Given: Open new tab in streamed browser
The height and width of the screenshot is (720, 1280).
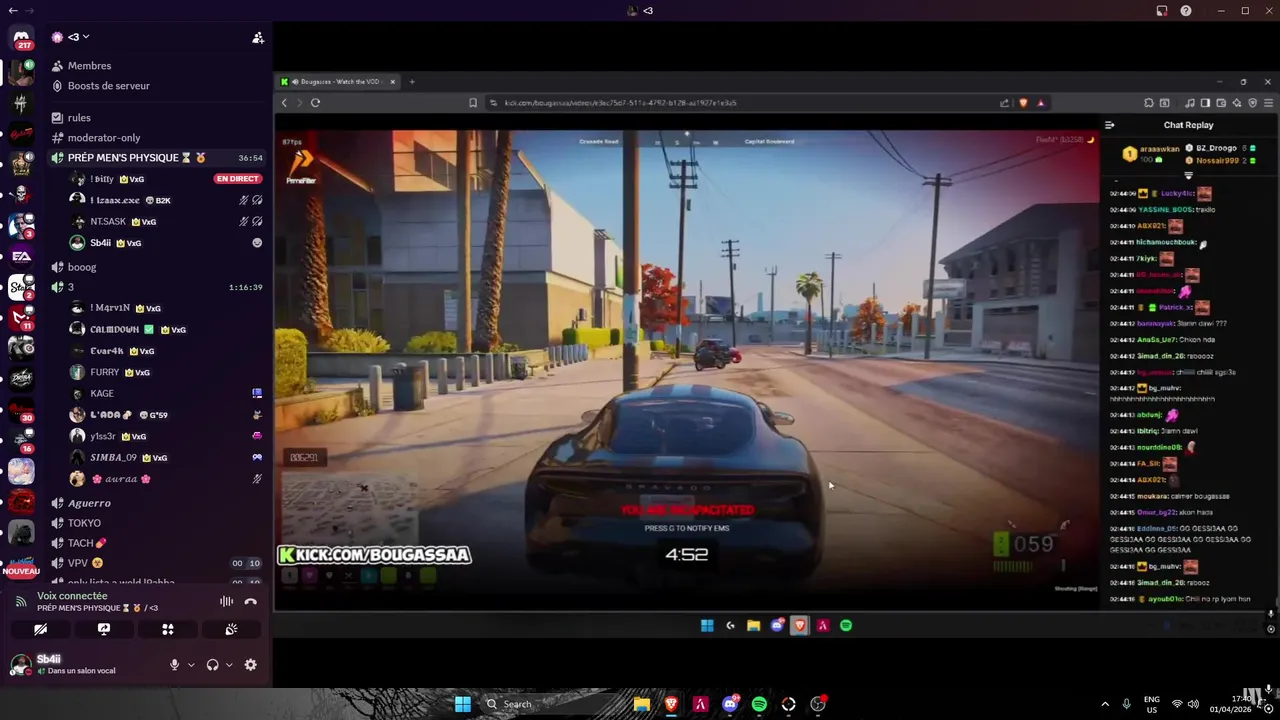Looking at the screenshot, I should 412,82.
